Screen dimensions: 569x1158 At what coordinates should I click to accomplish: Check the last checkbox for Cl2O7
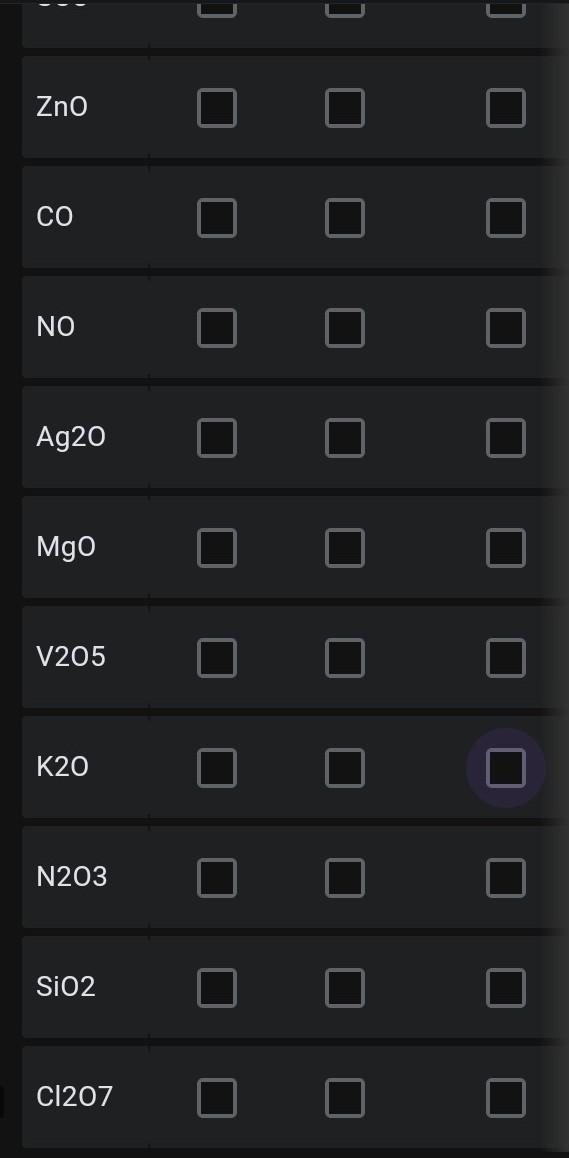coord(506,1098)
